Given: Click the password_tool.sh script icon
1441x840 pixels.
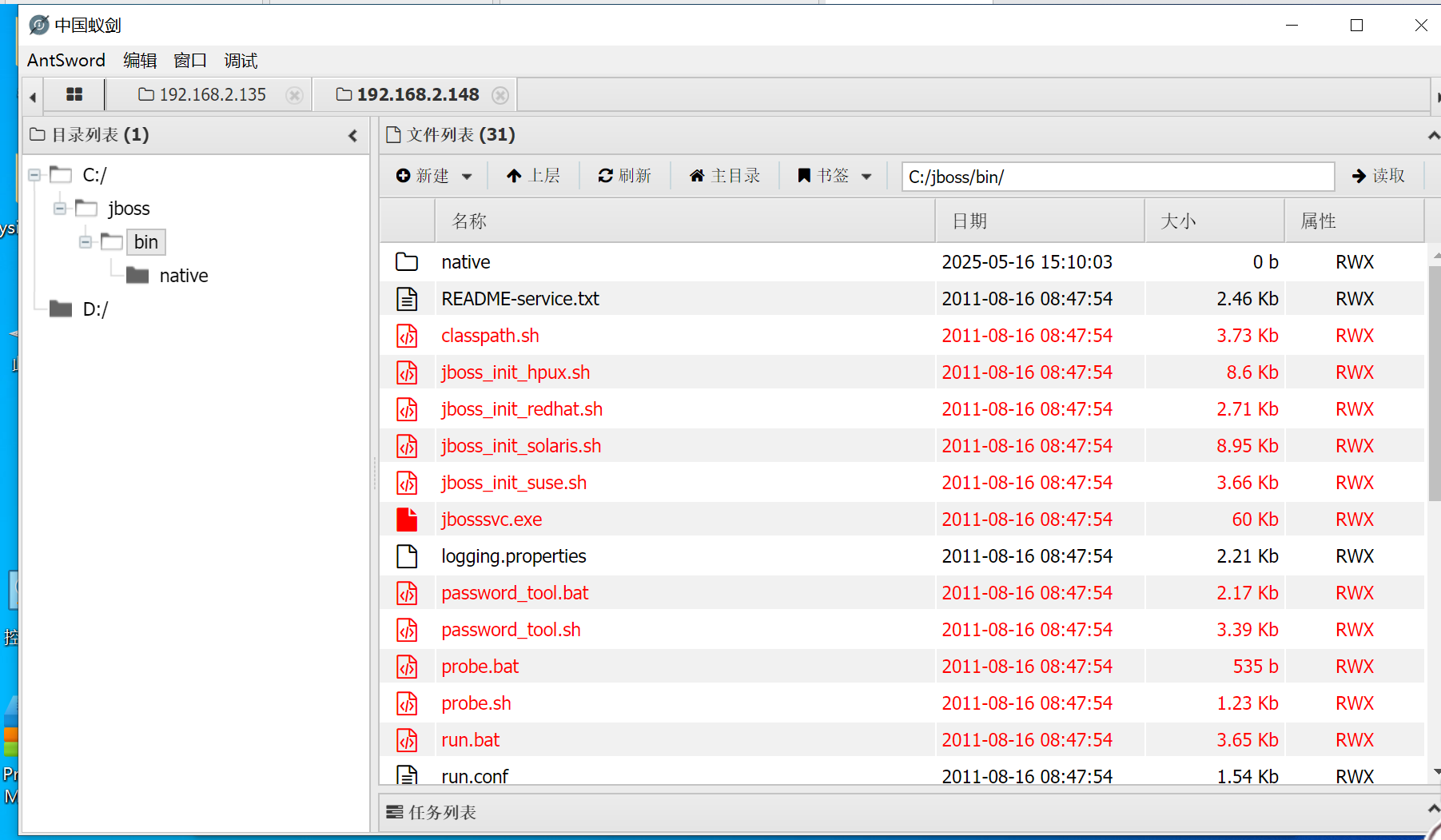Looking at the screenshot, I should (x=407, y=630).
